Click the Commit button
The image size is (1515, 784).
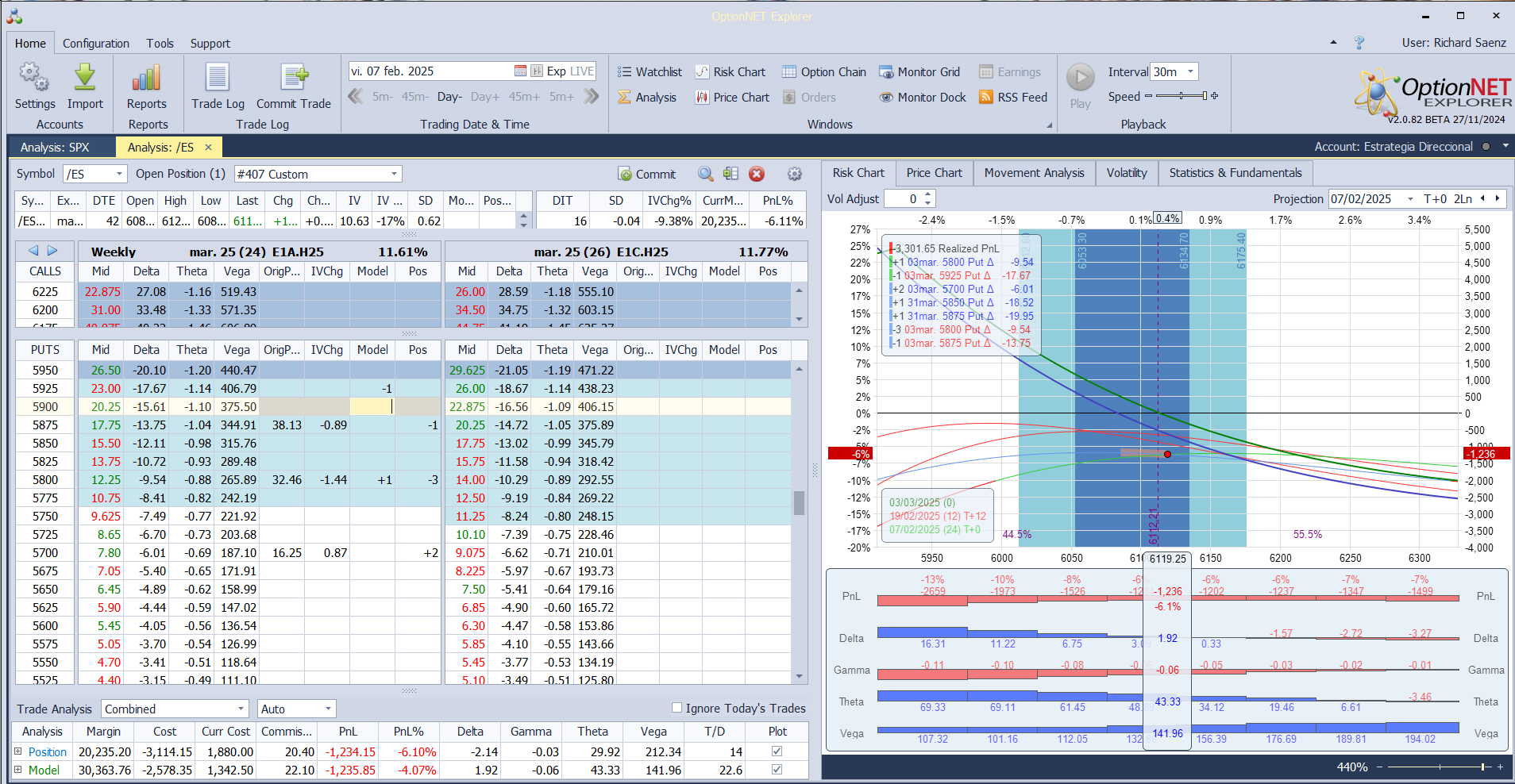[647, 174]
